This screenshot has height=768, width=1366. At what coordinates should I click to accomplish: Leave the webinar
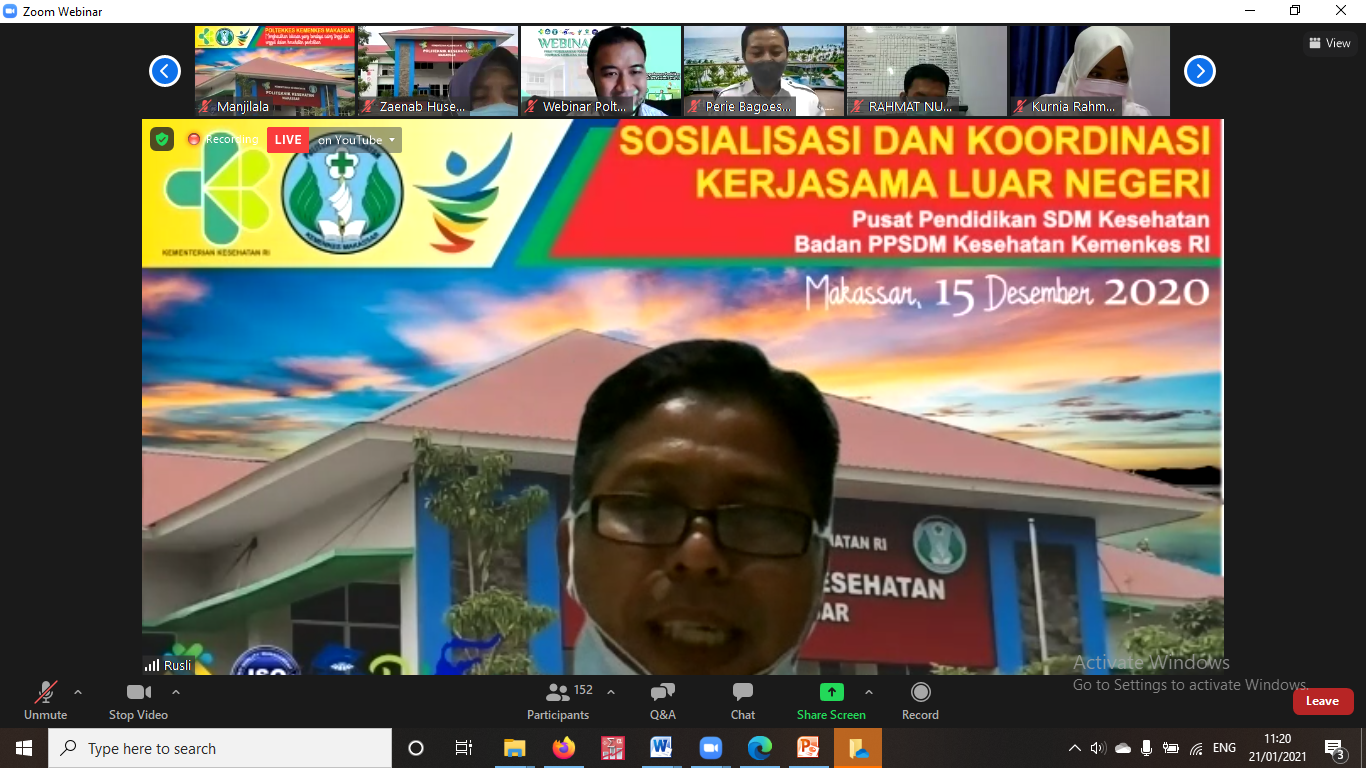tap(1323, 701)
